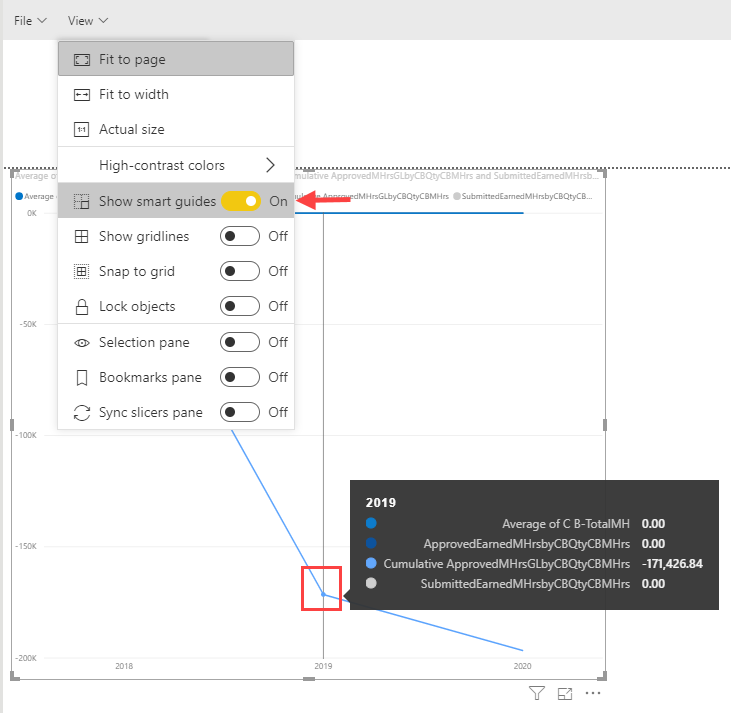731x713 pixels.
Task: Click the 2019 data point on line
Action: tap(323, 594)
